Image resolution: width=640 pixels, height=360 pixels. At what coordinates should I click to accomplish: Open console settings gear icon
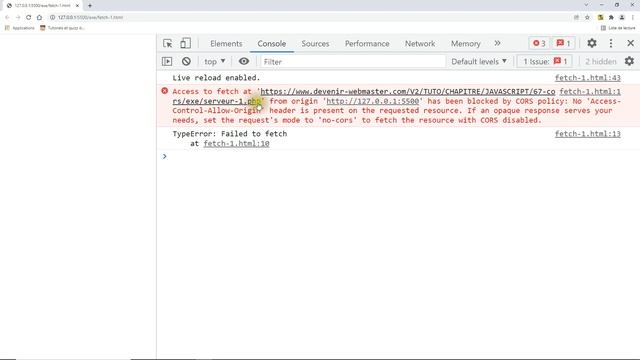click(x=629, y=61)
